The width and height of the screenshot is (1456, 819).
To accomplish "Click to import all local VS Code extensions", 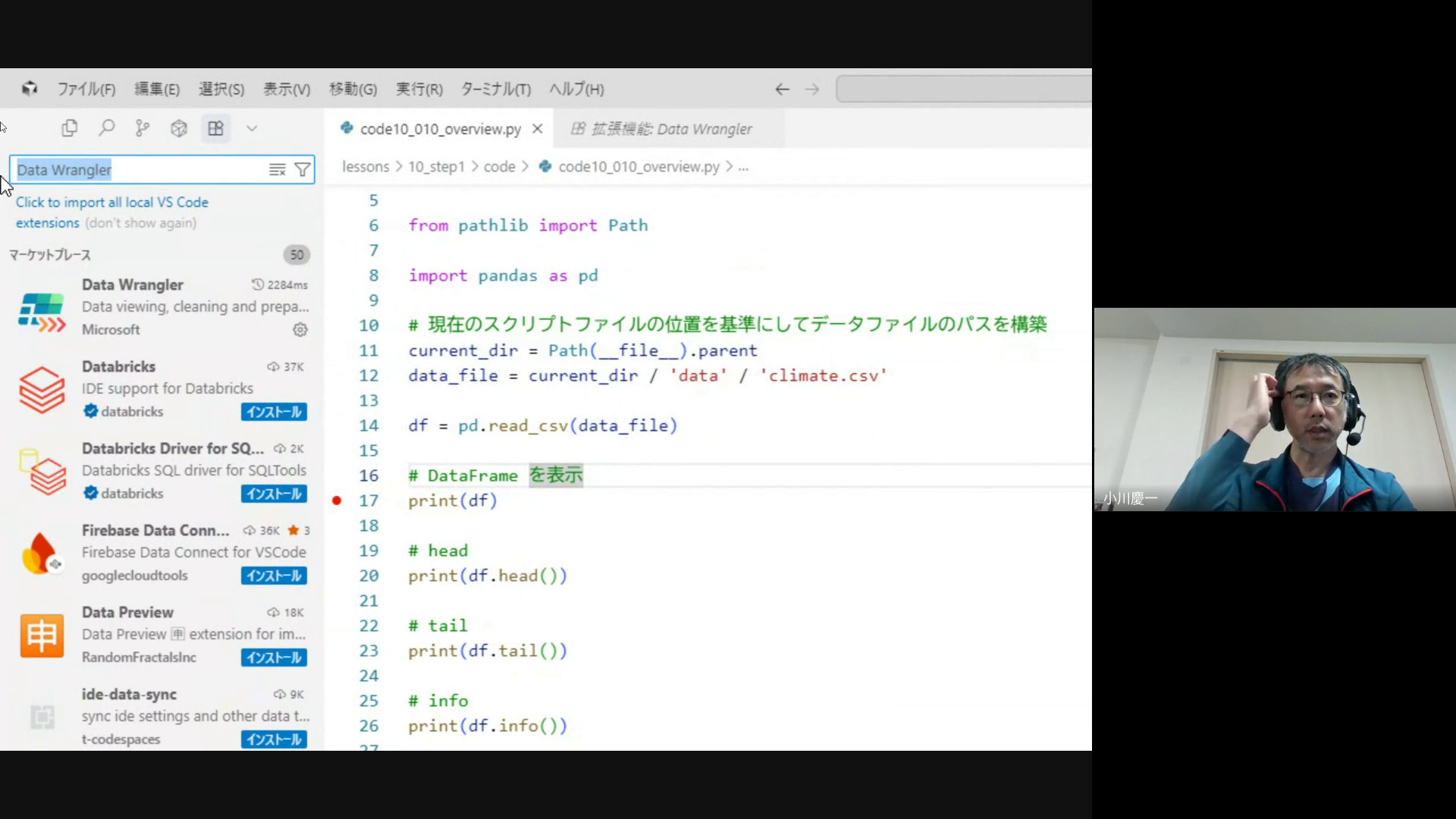I will click(x=111, y=202).
